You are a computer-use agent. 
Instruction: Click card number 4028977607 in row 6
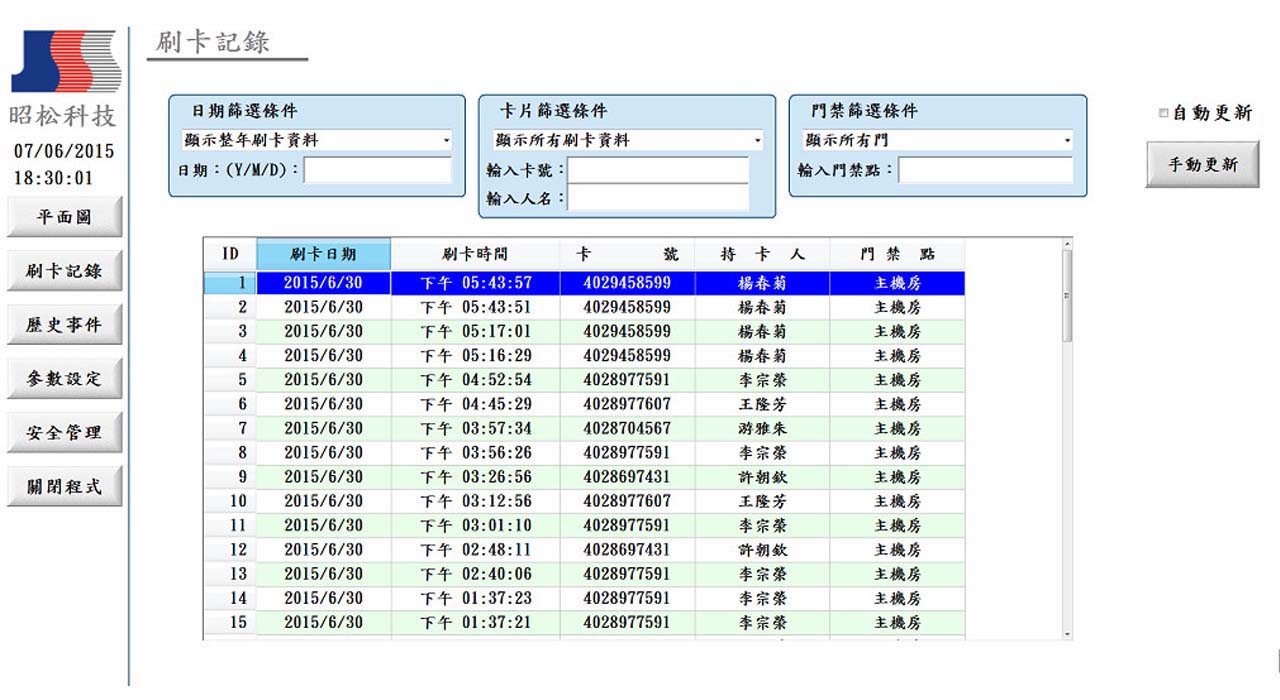click(x=627, y=404)
